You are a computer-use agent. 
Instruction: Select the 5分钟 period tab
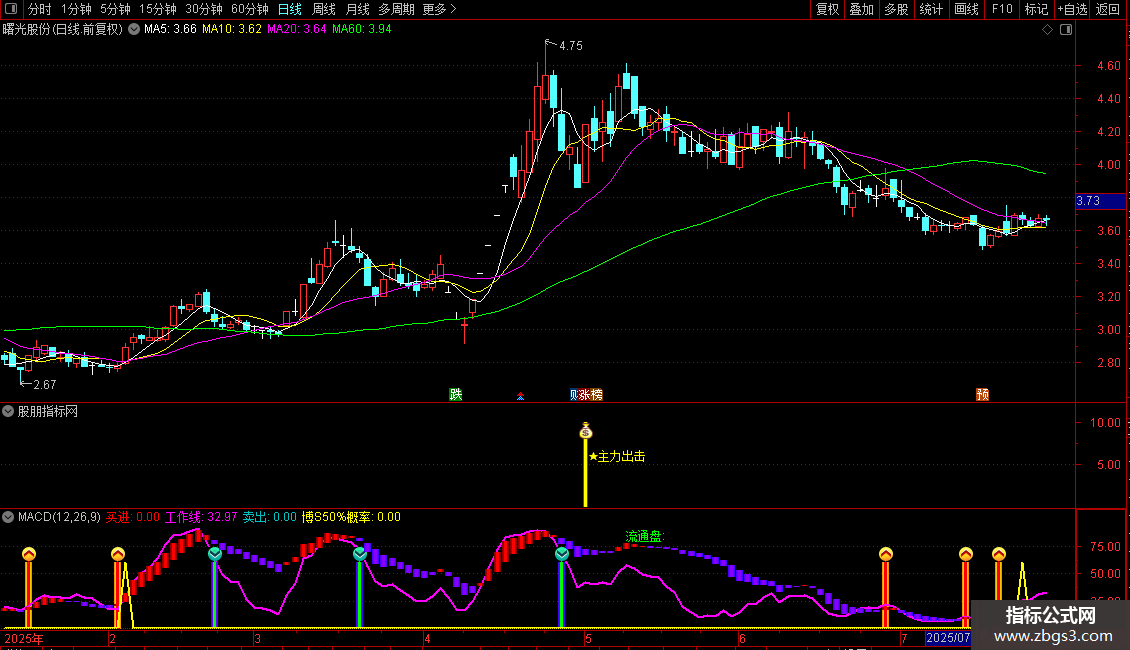click(x=115, y=9)
